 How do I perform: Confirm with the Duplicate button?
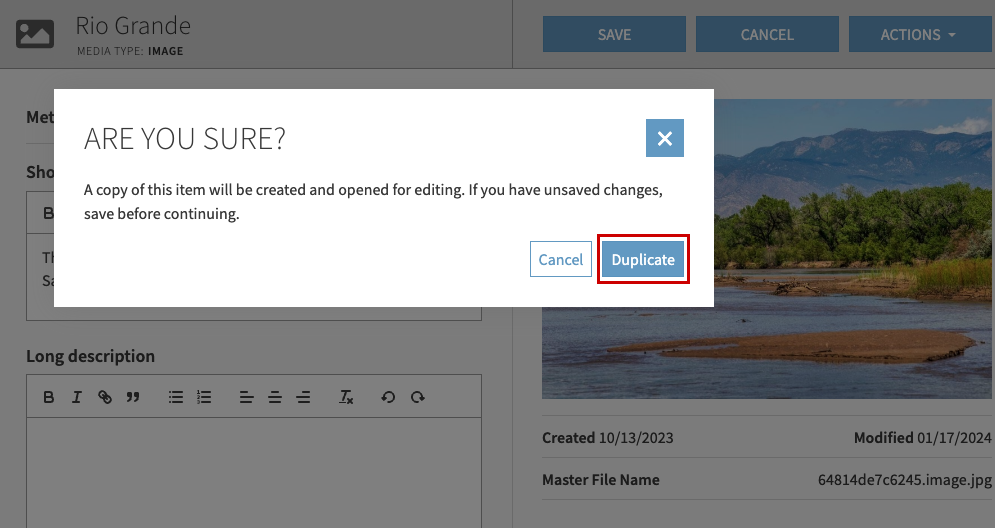coord(643,260)
